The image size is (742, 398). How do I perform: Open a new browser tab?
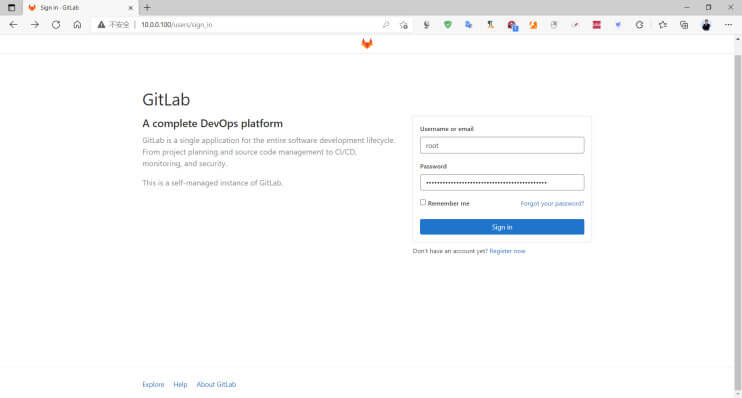pos(147,8)
